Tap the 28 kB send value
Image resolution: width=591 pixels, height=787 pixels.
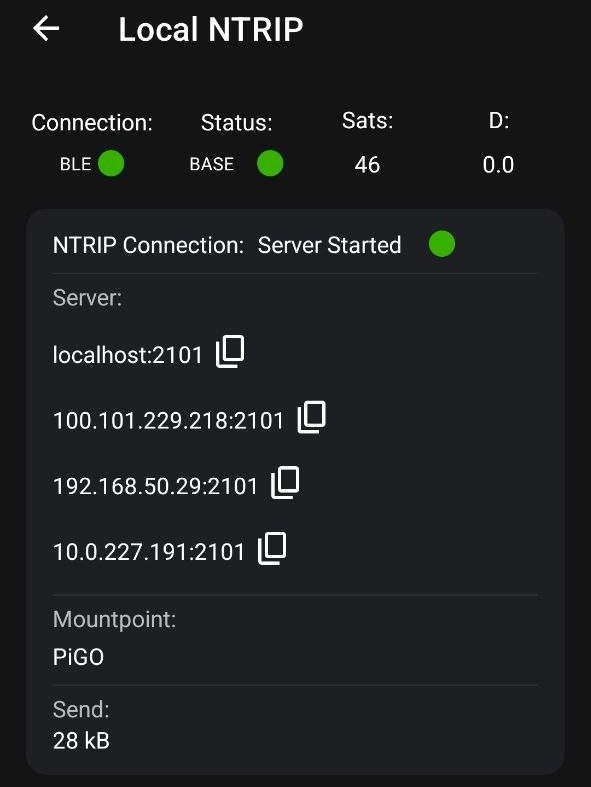[x=81, y=741]
